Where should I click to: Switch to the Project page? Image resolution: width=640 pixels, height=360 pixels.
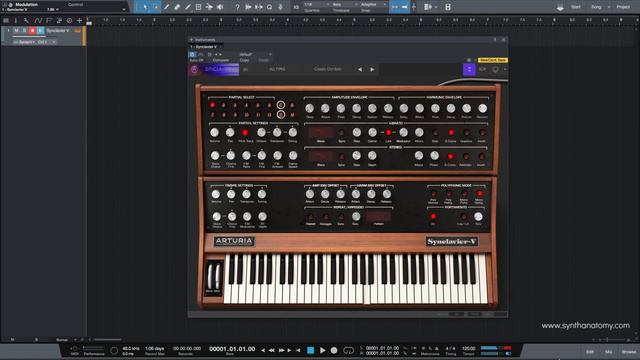click(x=623, y=7)
